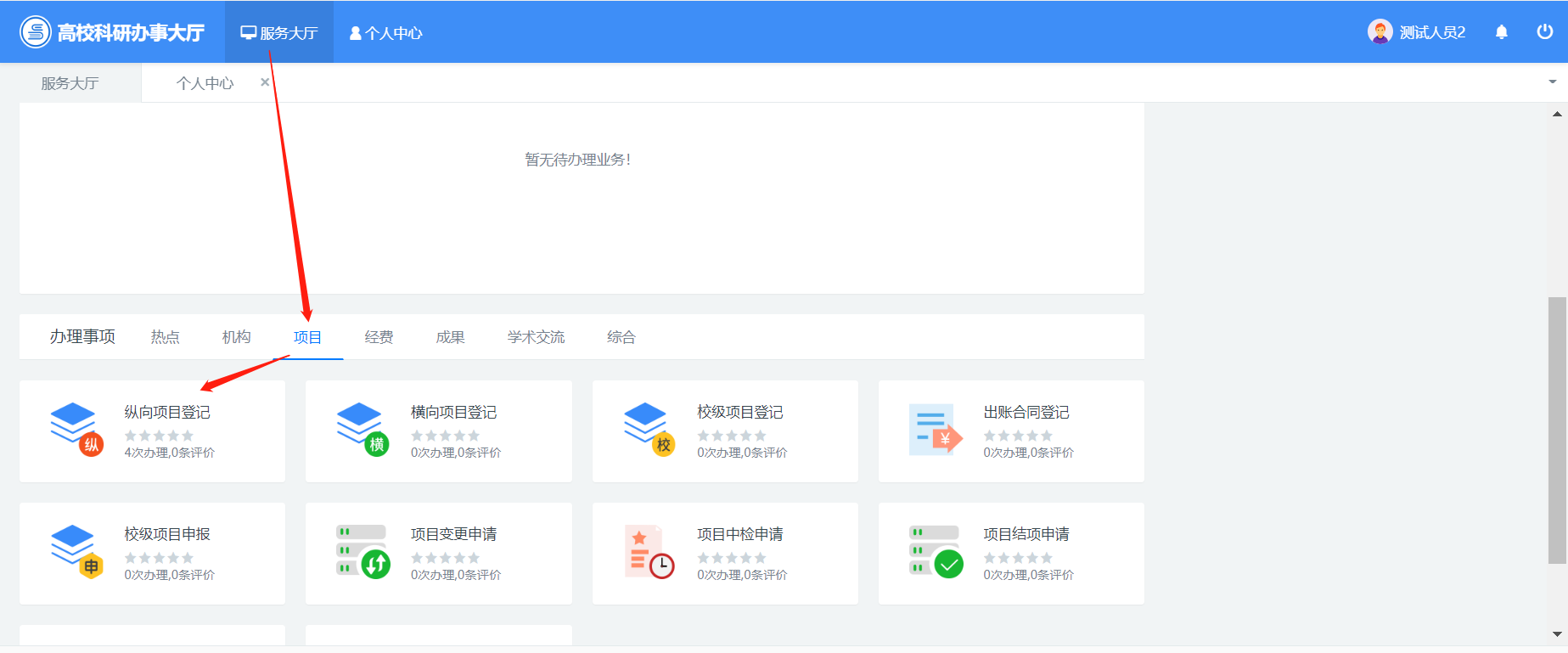Click the 横向项目登记 green badge icon
This screenshot has height=653, width=1568.
point(376,444)
